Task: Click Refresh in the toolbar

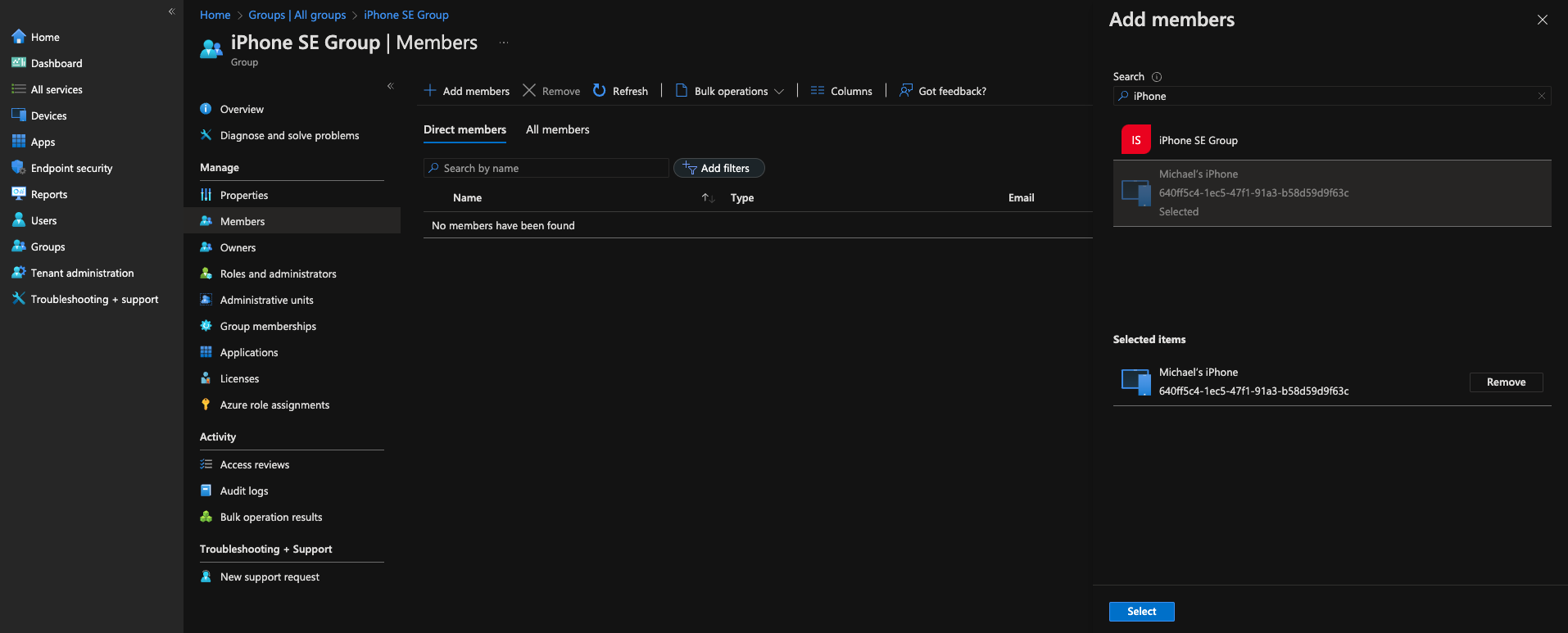Action: click(620, 91)
